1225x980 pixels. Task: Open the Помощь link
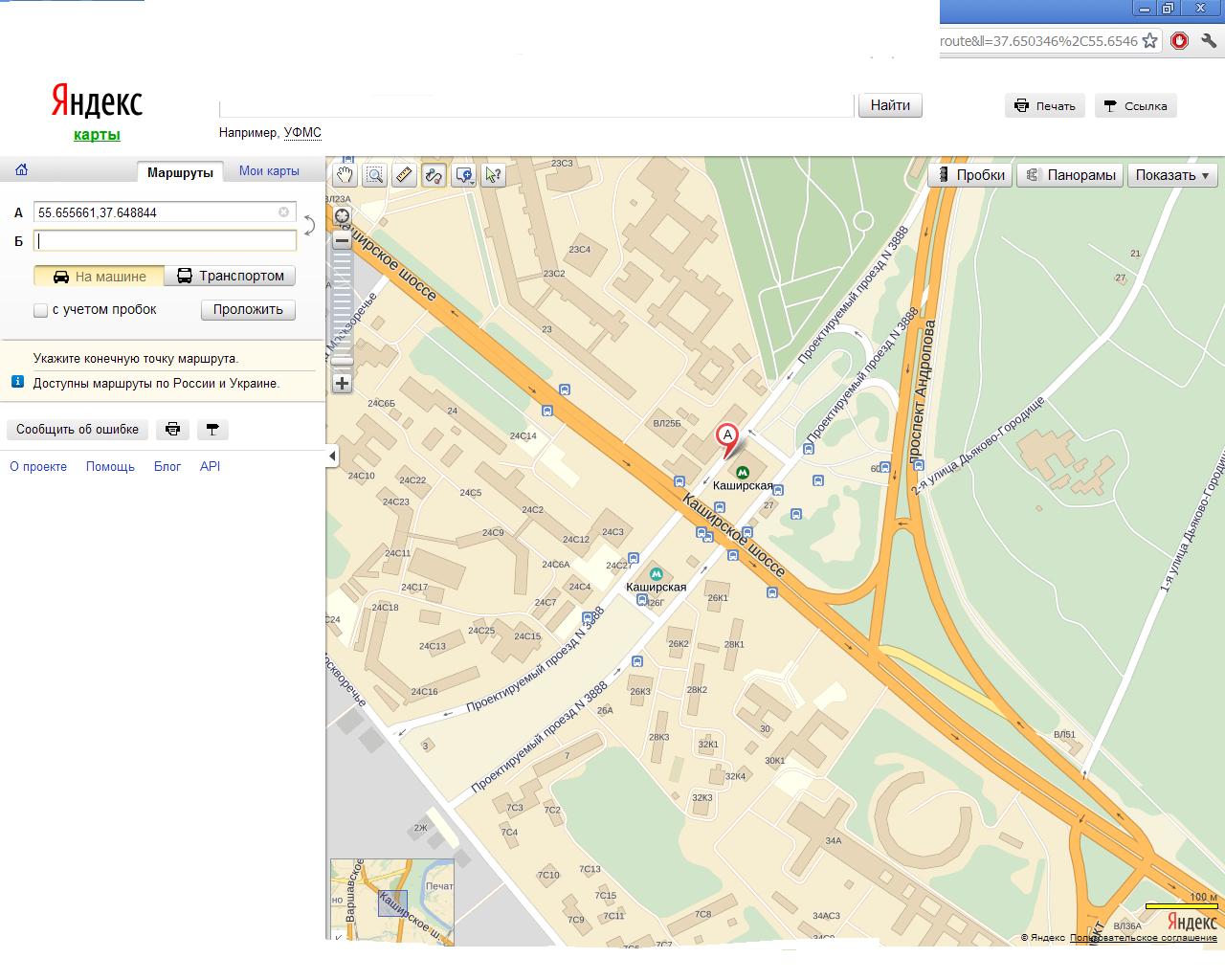pos(110,467)
